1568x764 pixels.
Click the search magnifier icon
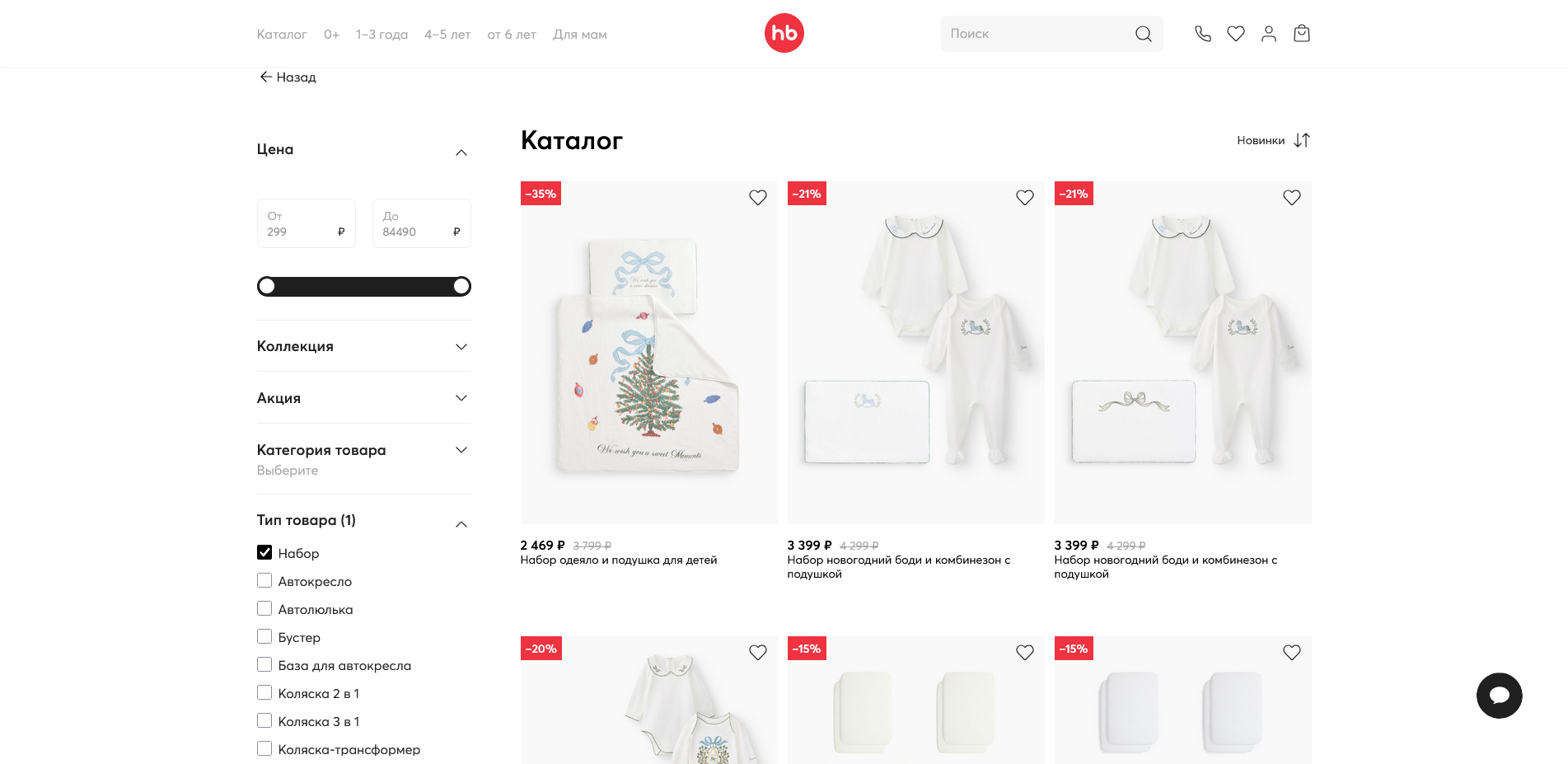1143,34
